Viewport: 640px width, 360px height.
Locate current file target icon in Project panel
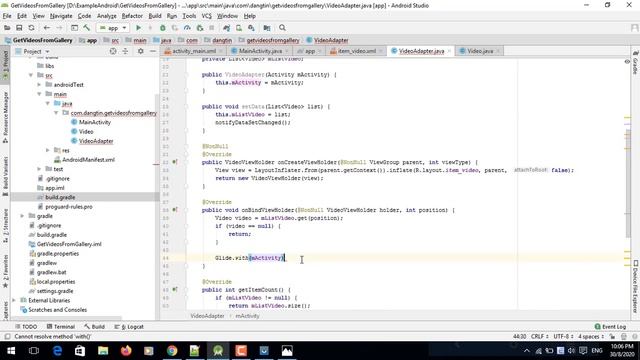[113, 51]
